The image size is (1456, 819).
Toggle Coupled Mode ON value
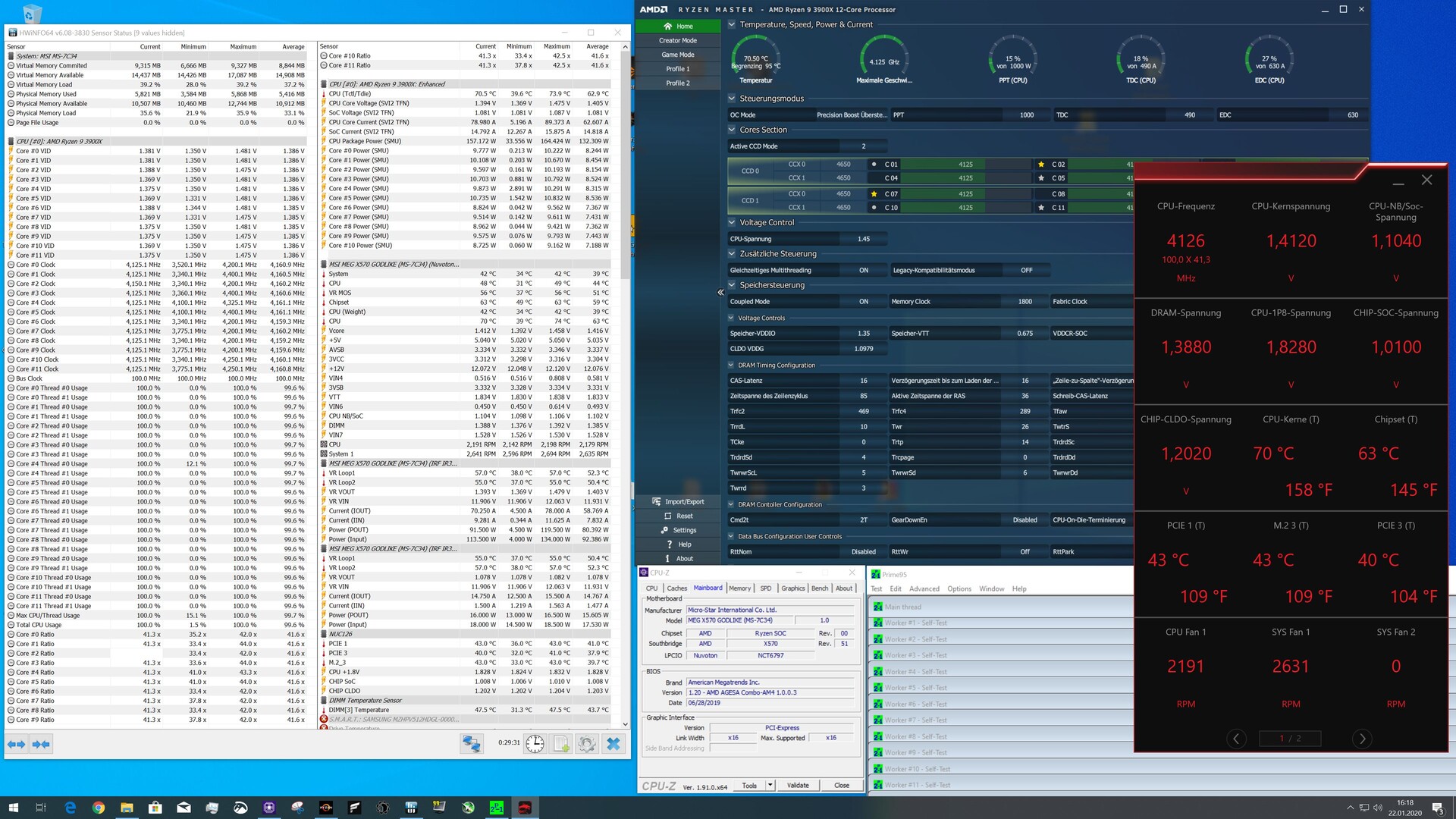[863, 302]
